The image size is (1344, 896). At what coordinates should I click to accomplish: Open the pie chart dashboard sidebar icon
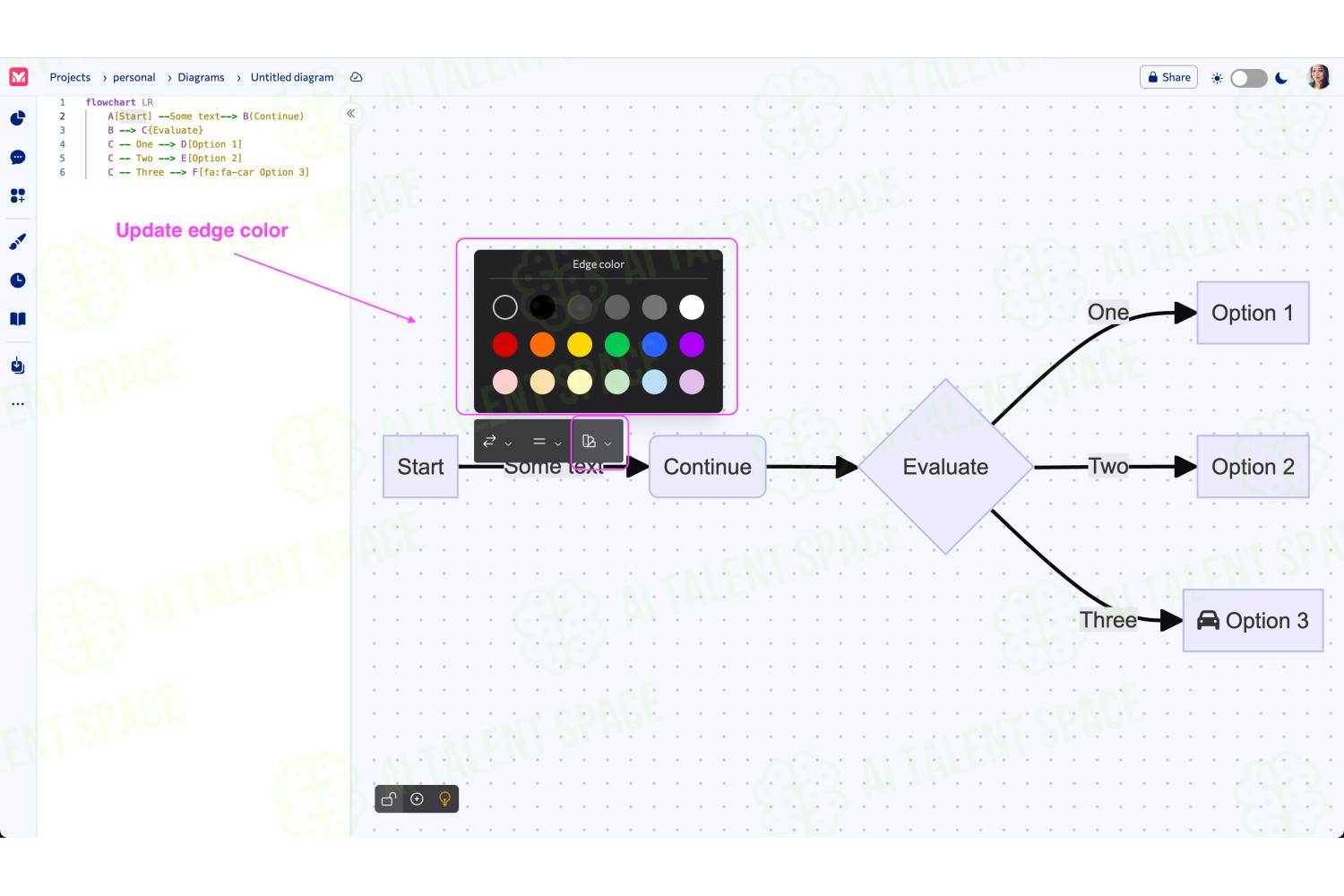(18, 117)
